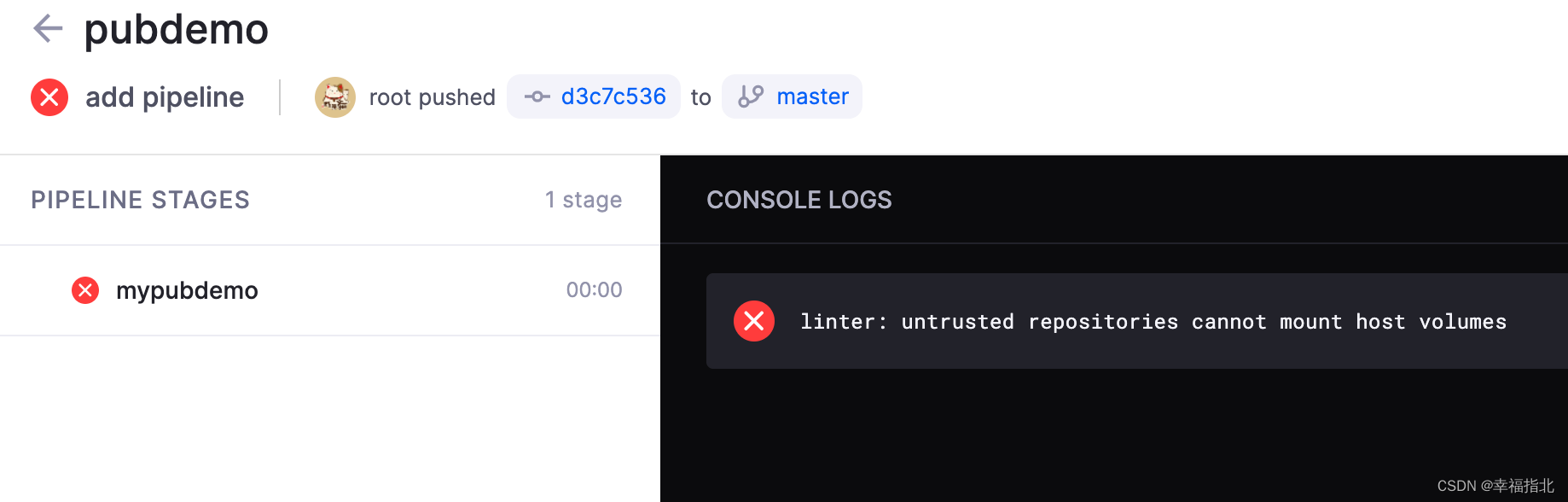Click the red failed icon next to mypubdemo
Screen dimensions: 1568x502
tap(85, 290)
